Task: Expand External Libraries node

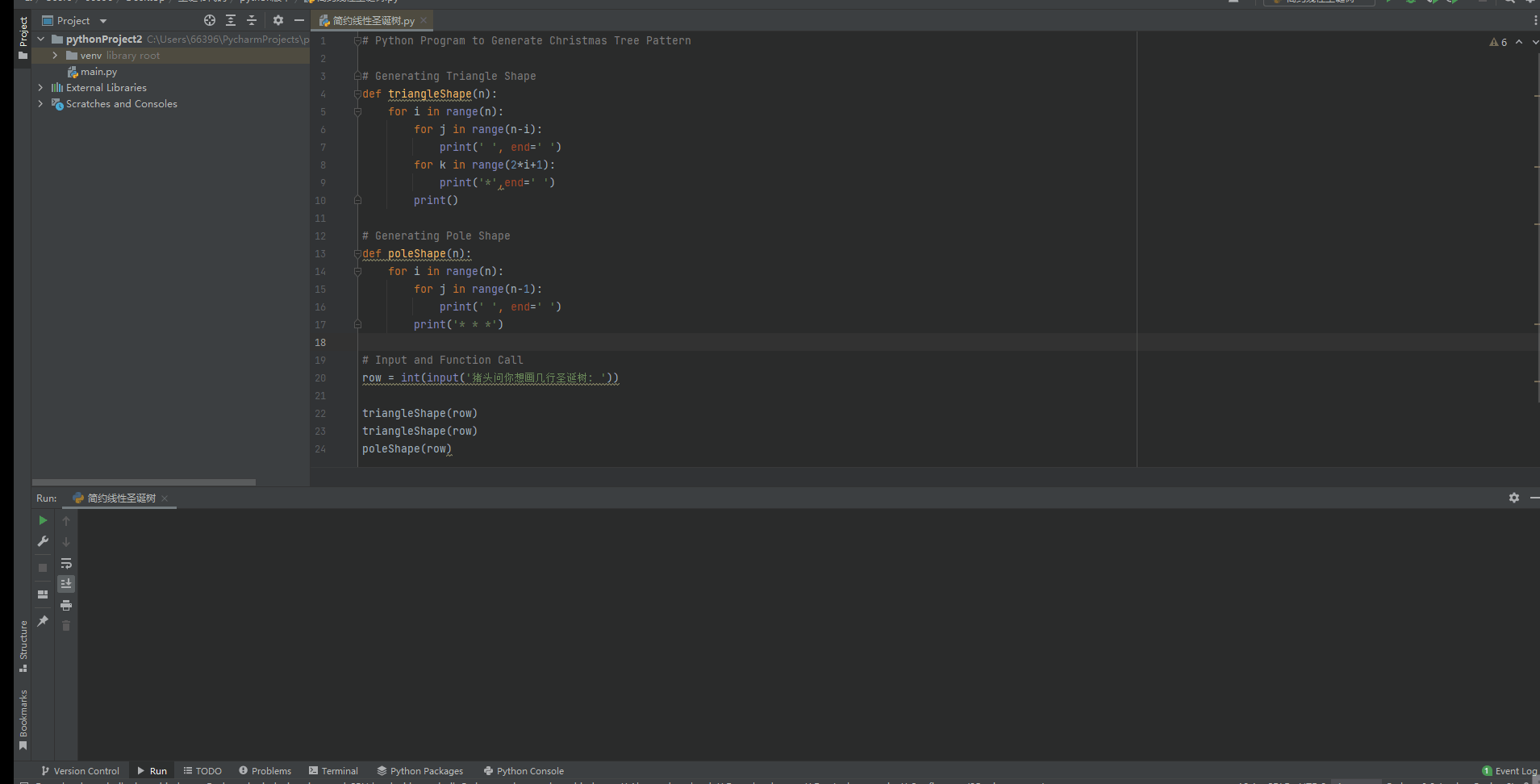Action: tap(40, 88)
